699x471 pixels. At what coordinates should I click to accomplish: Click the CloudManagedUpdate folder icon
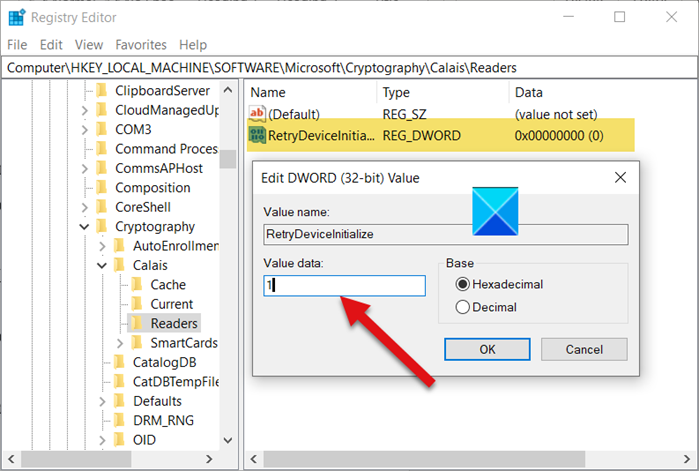[x=102, y=110]
